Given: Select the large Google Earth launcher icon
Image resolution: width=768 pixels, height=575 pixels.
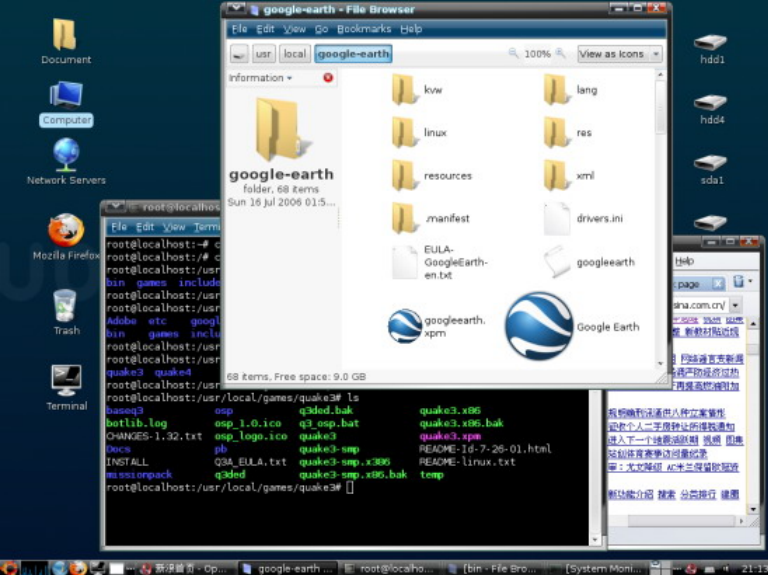Looking at the screenshot, I should [x=539, y=326].
